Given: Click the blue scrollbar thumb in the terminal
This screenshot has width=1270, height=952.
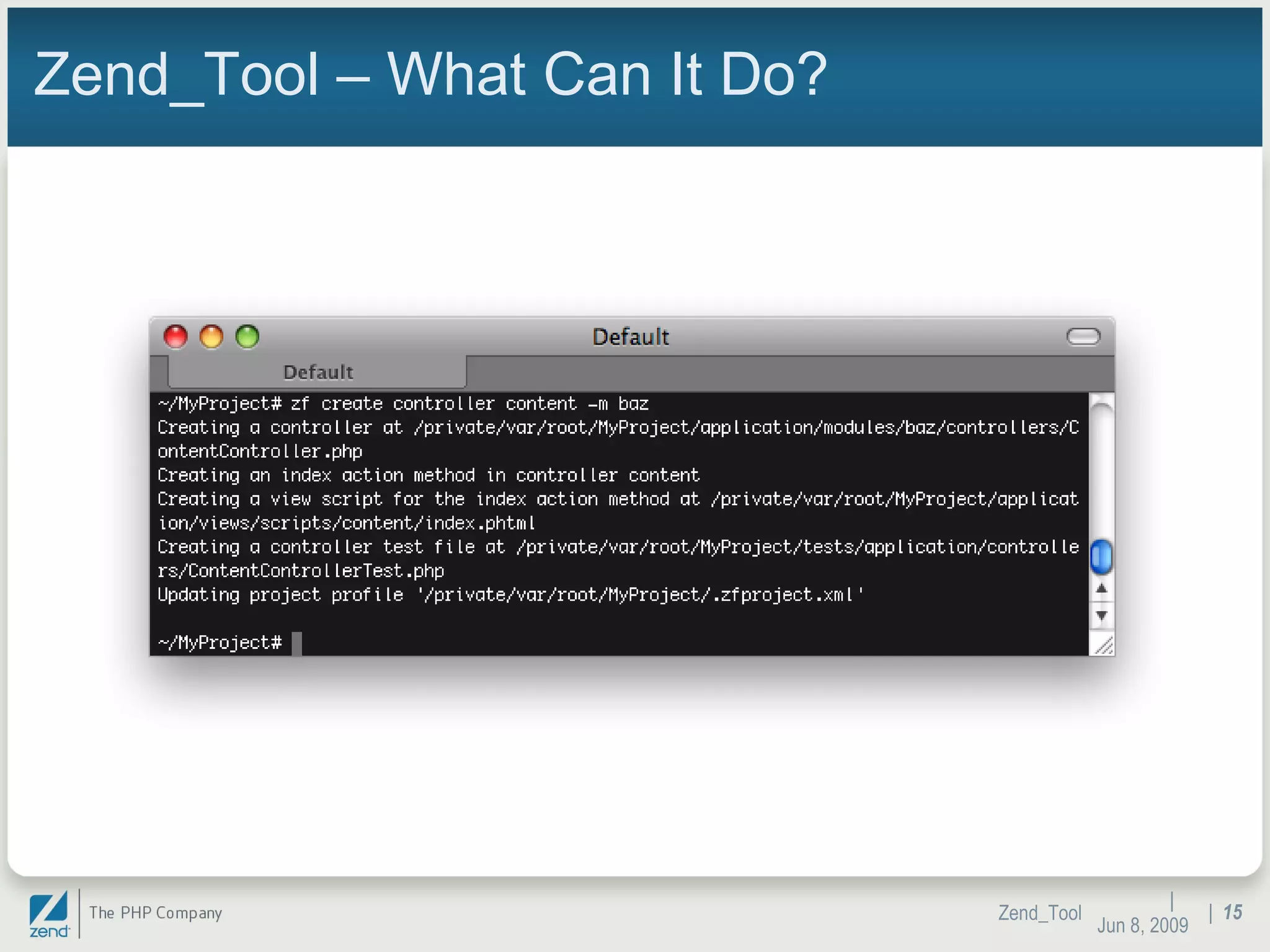Looking at the screenshot, I should [x=1101, y=557].
